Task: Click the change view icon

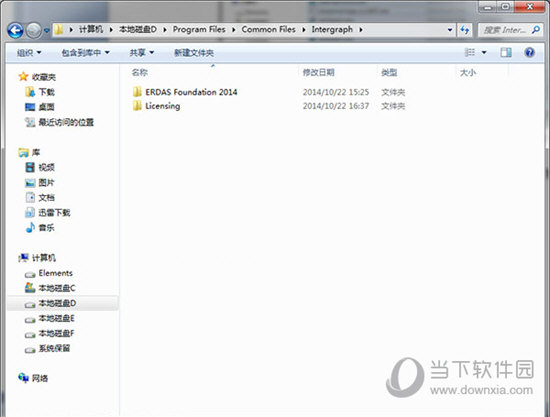Action: coord(470,52)
